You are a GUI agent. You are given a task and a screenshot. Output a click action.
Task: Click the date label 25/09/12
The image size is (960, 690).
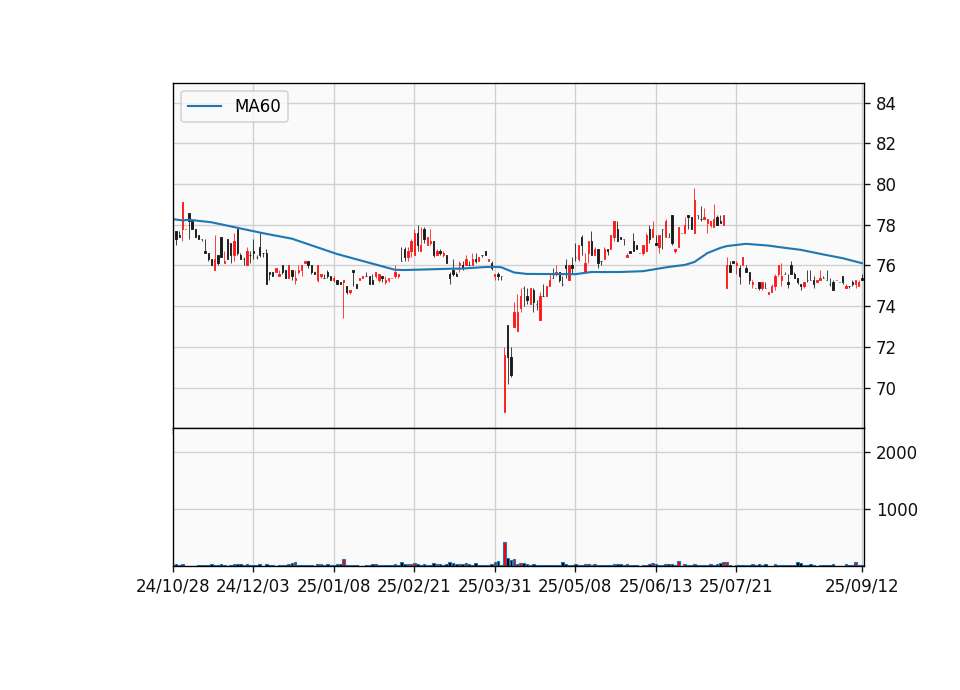point(861,586)
